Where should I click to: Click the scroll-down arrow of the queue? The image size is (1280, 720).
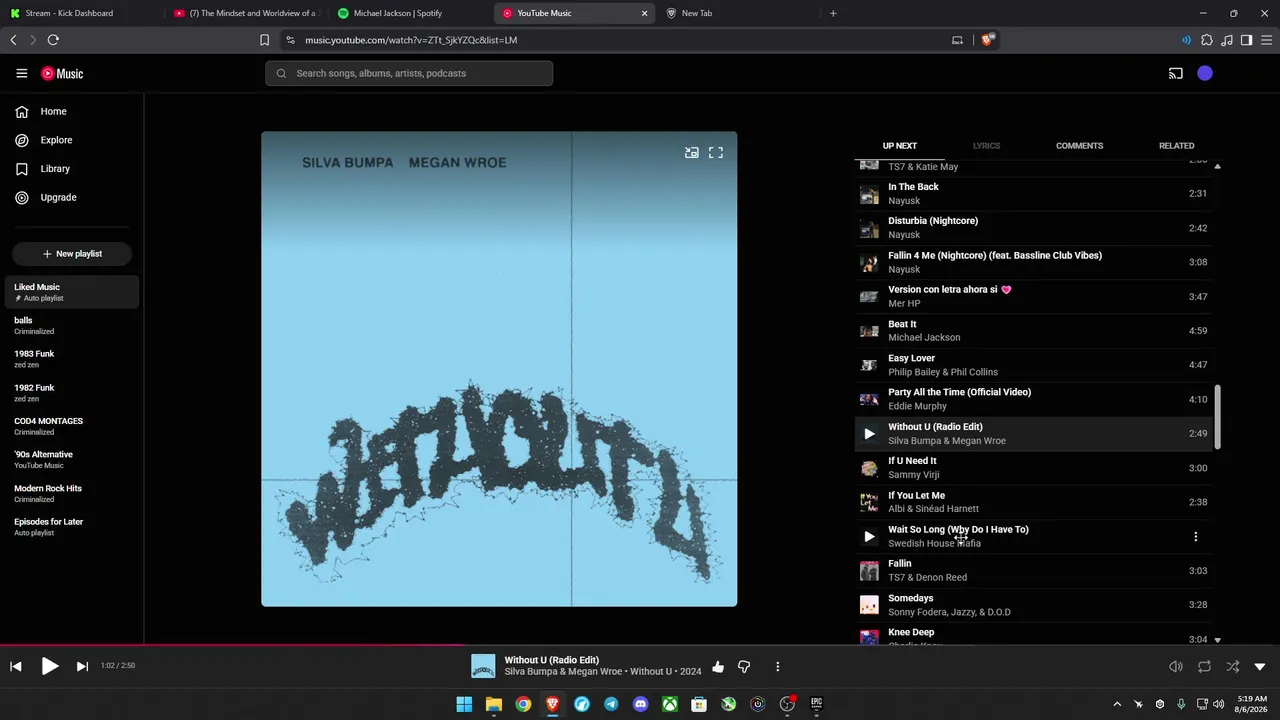coord(1217,640)
